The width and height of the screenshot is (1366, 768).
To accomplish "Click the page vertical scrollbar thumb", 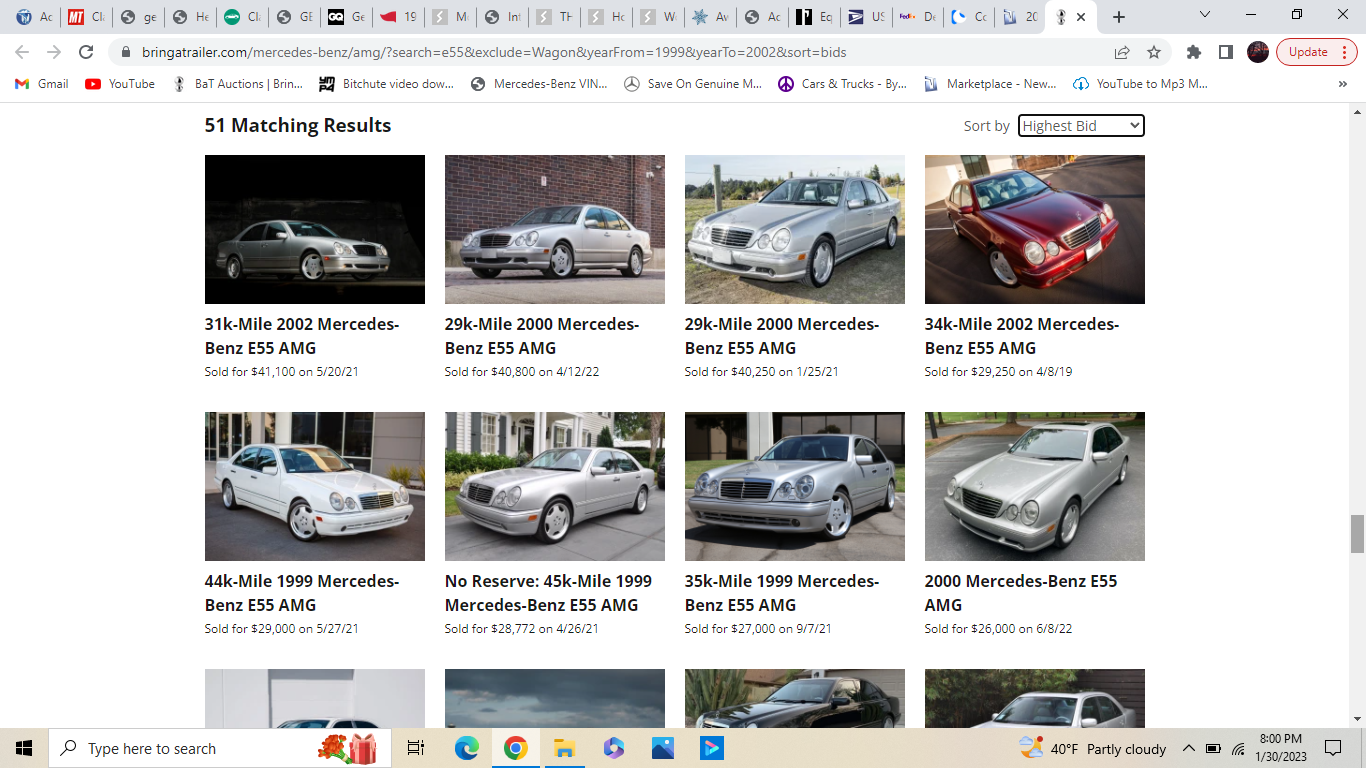I will click(1357, 534).
